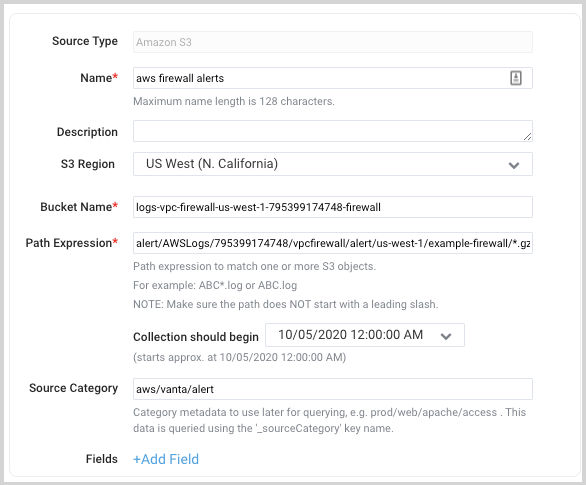The width and height of the screenshot is (586, 485).
Task: Click the 'Fields' label
Action: click(x=102, y=459)
